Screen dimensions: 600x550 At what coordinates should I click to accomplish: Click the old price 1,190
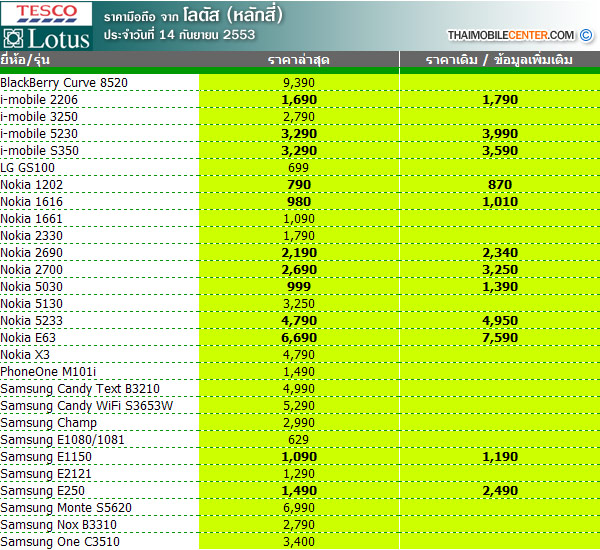point(500,457)
